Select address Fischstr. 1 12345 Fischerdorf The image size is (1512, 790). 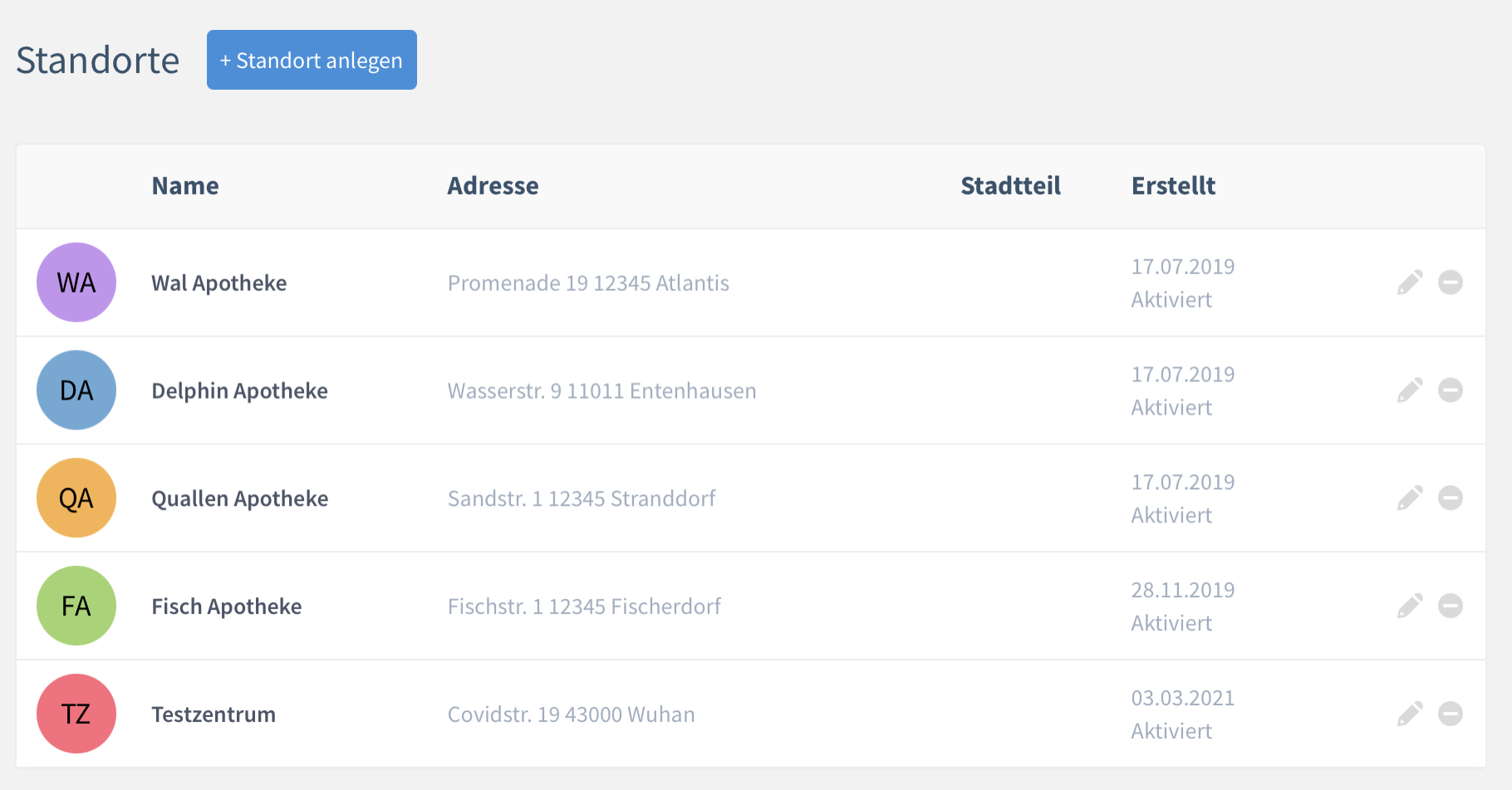pyautogui.click(x=584, y=607)
